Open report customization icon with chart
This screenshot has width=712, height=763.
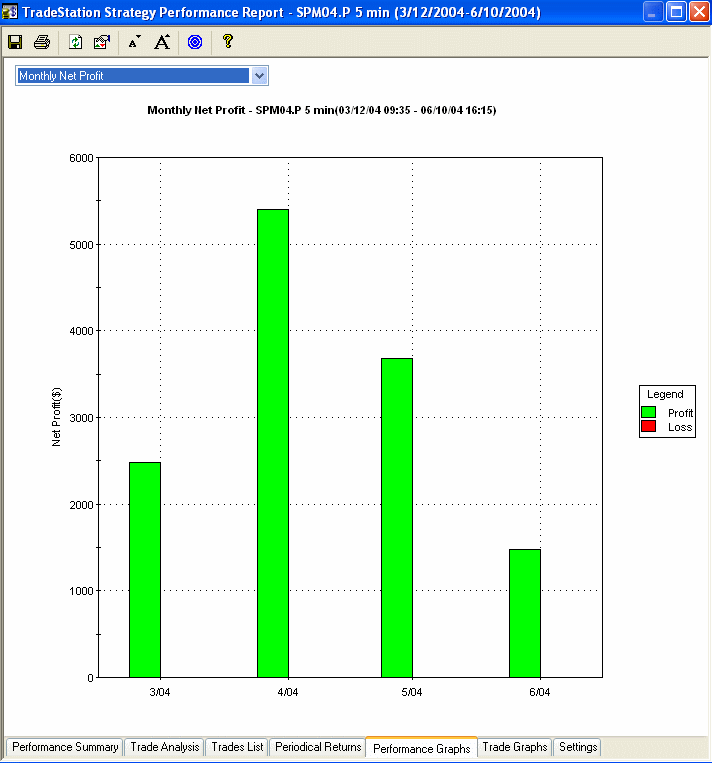(102, 42)
